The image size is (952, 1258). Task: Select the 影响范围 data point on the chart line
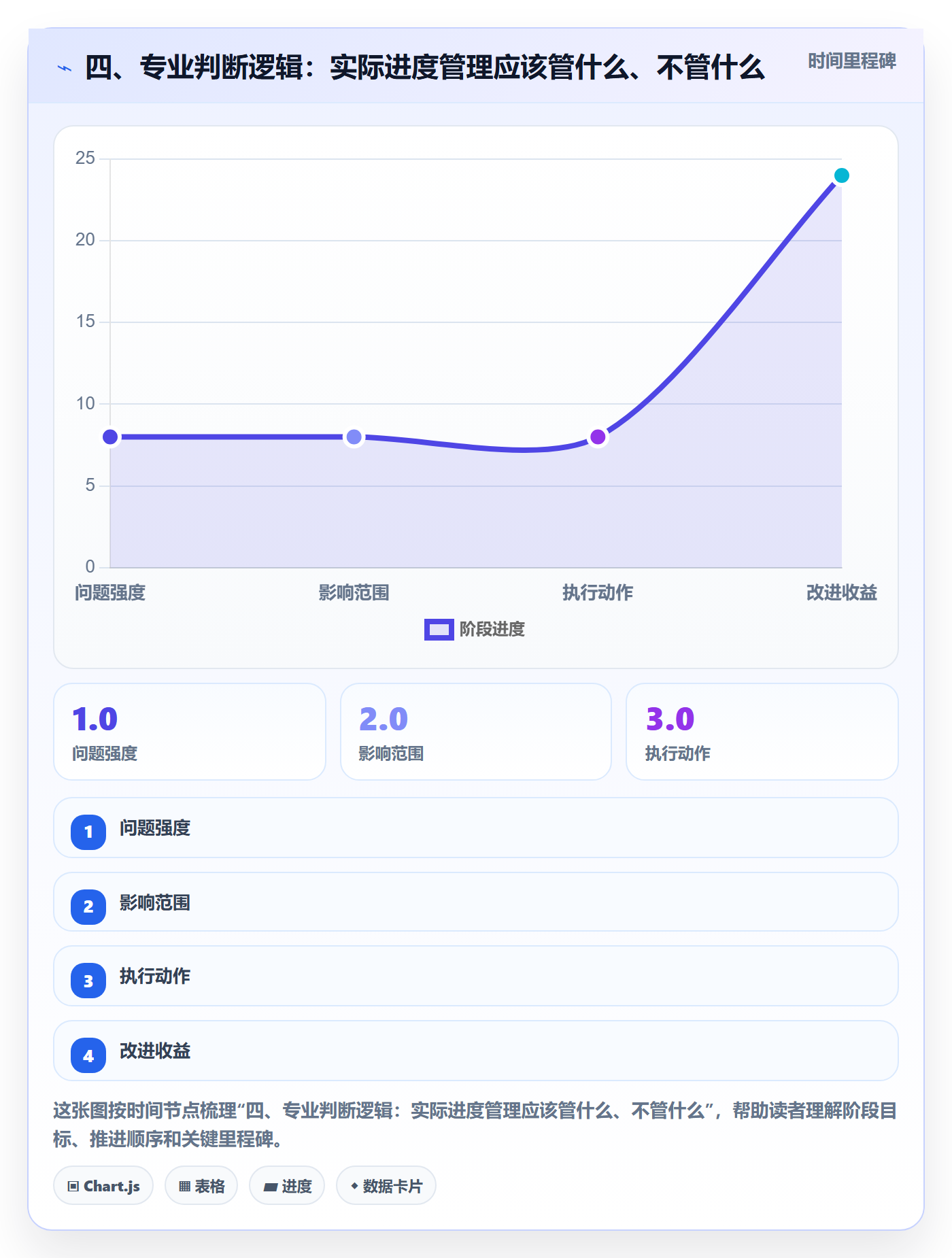click(x=354, y=437)
